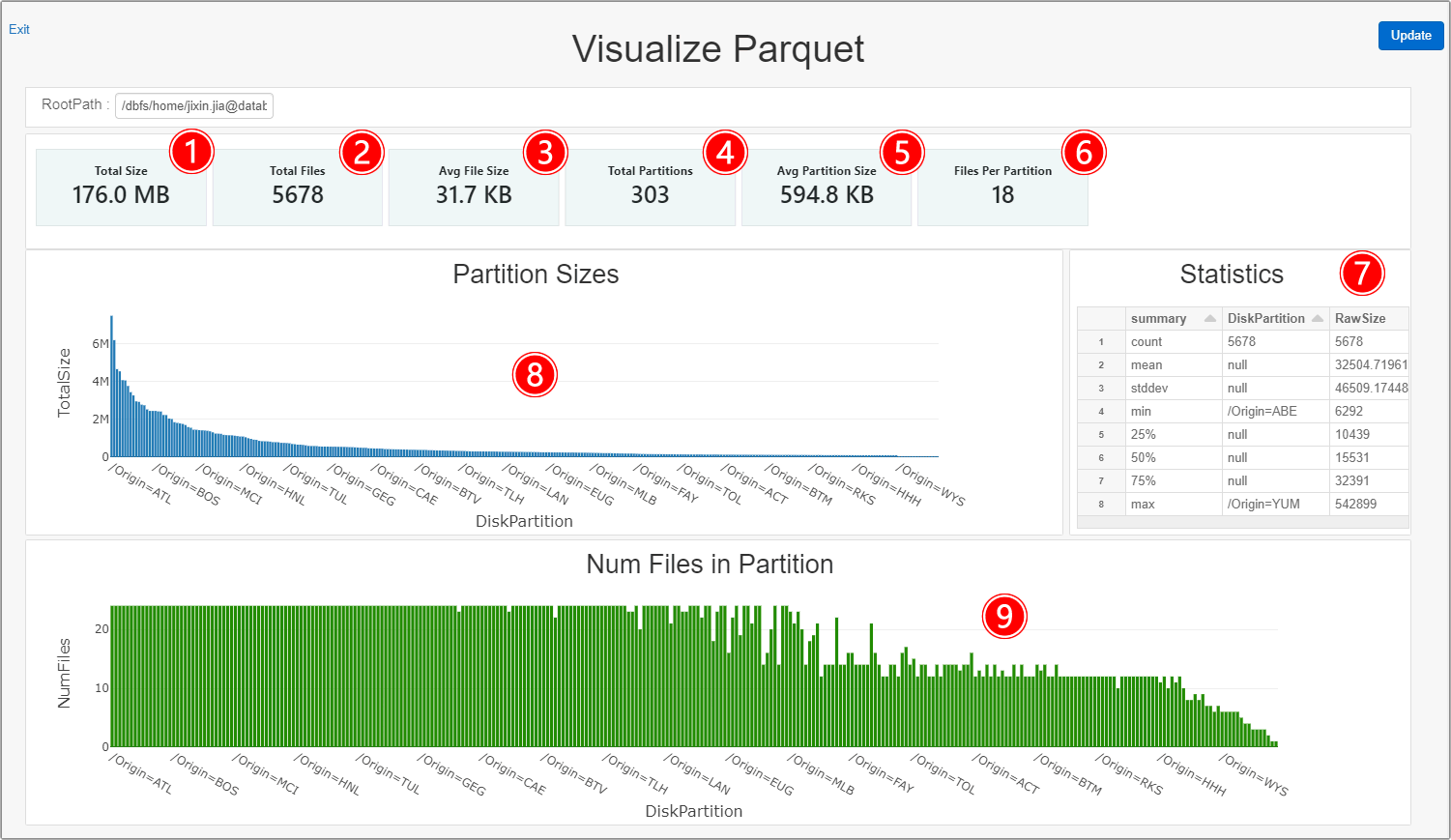1451x840 pixels.
Task: Click the red number 1 callout marker
Action: coord(191,152)
